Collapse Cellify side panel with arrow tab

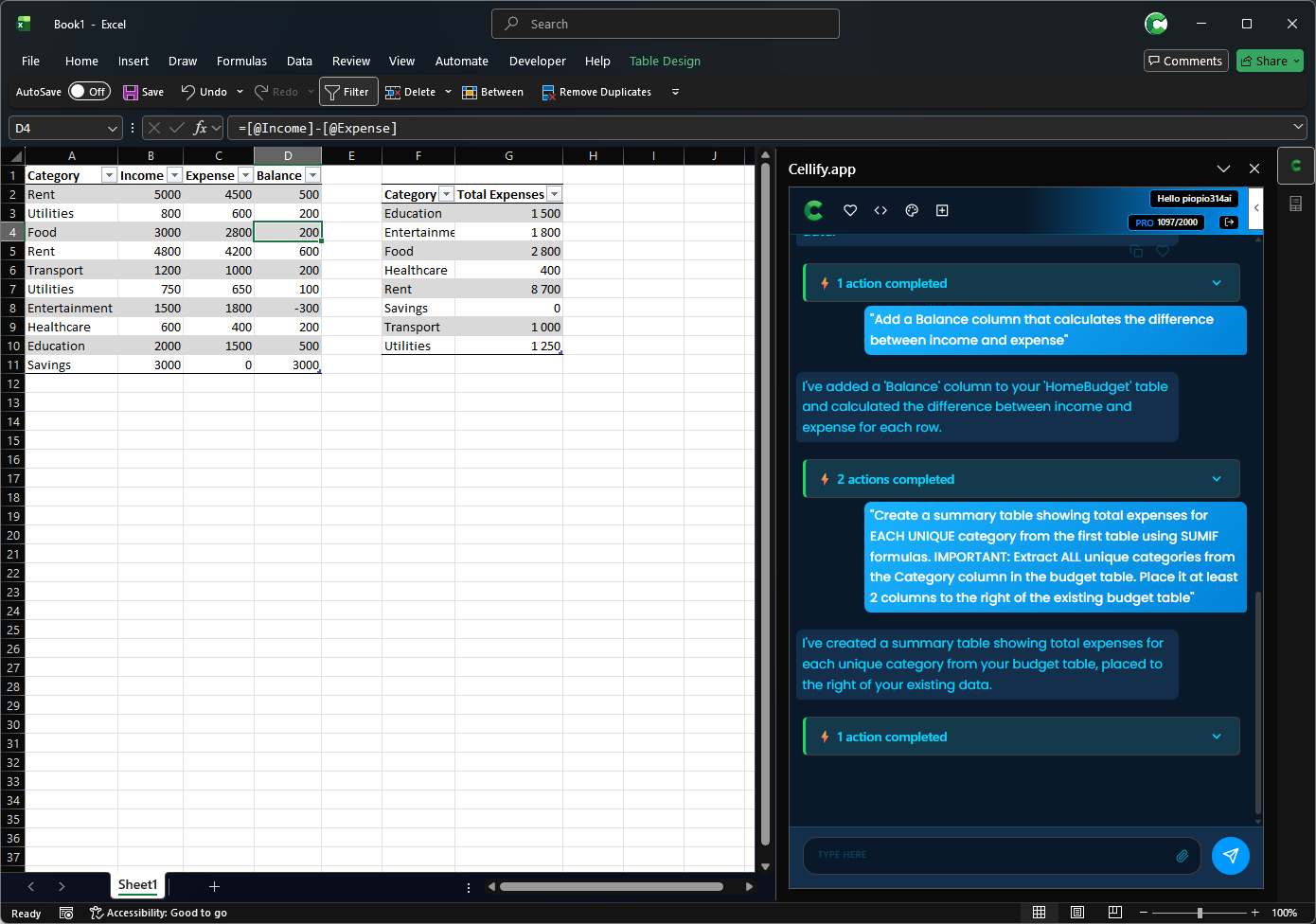[x=1256, y=208]
